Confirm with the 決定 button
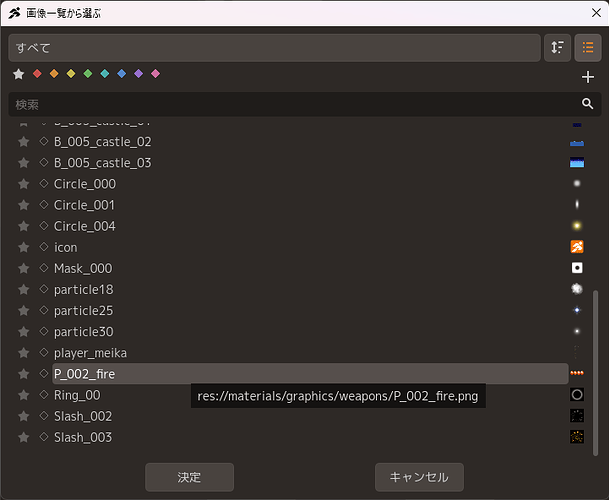Image resolution: width=609 pixels, height=500 pixels. coord(189,477)
